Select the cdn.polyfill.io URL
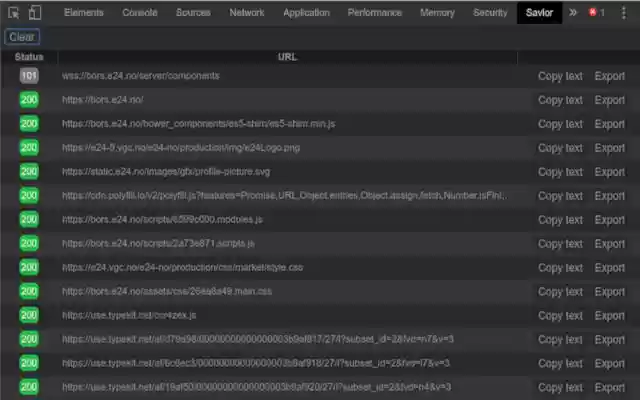This screenshot has width=640, height=400. tap(284, 196)
